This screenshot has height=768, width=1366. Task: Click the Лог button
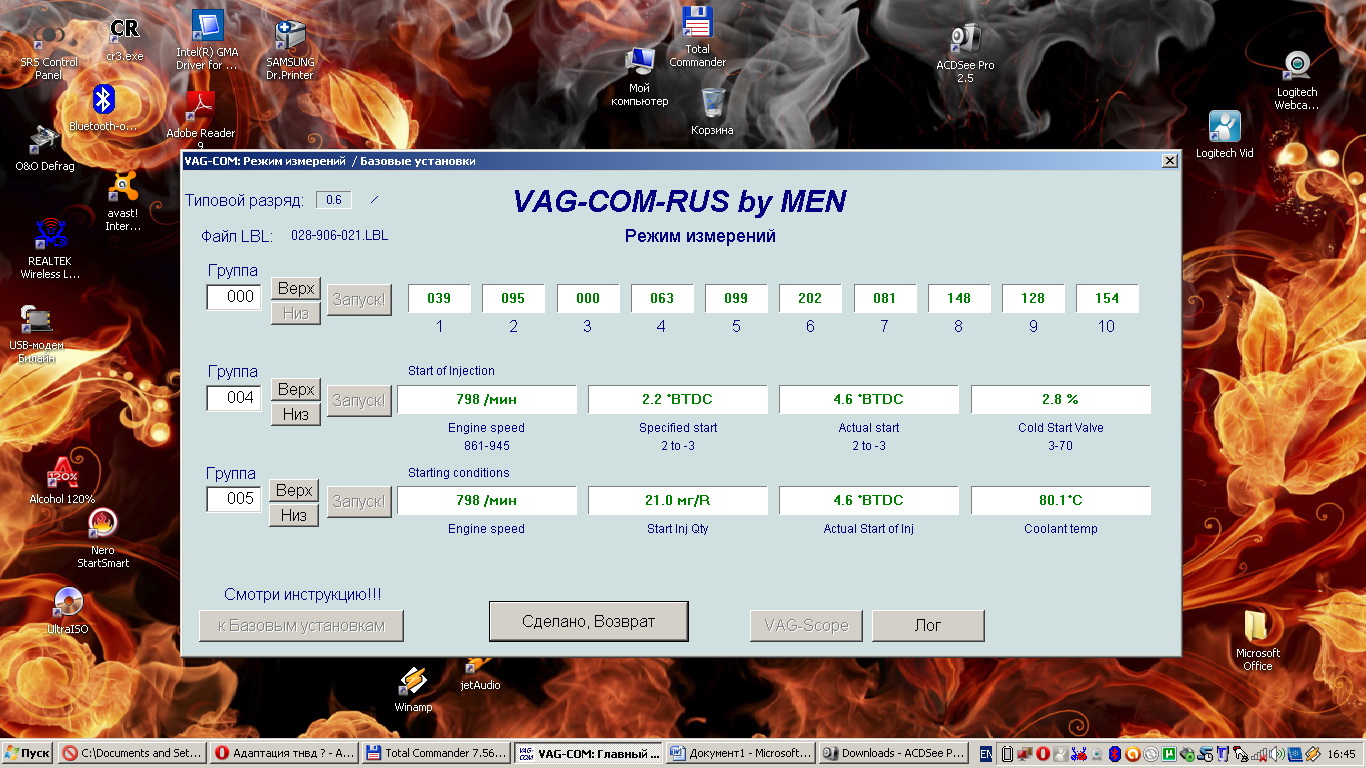point(928,625)
